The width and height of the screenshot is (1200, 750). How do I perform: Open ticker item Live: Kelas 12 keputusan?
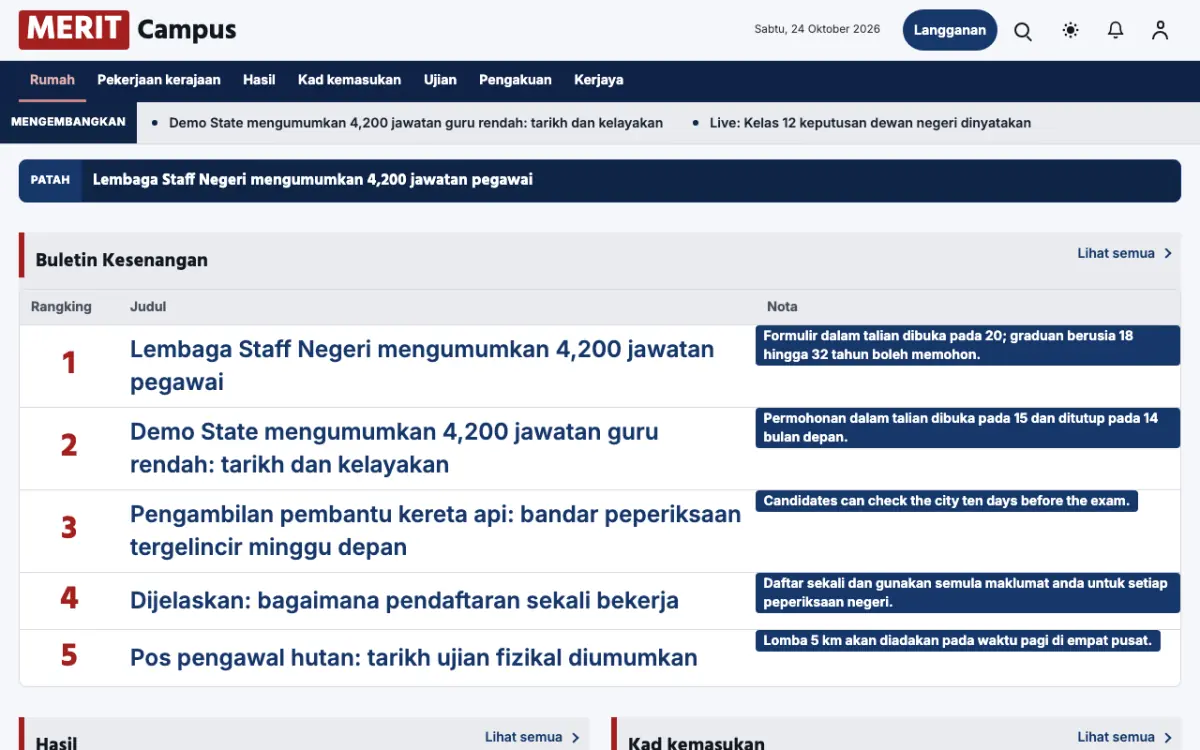coord(870,123)
